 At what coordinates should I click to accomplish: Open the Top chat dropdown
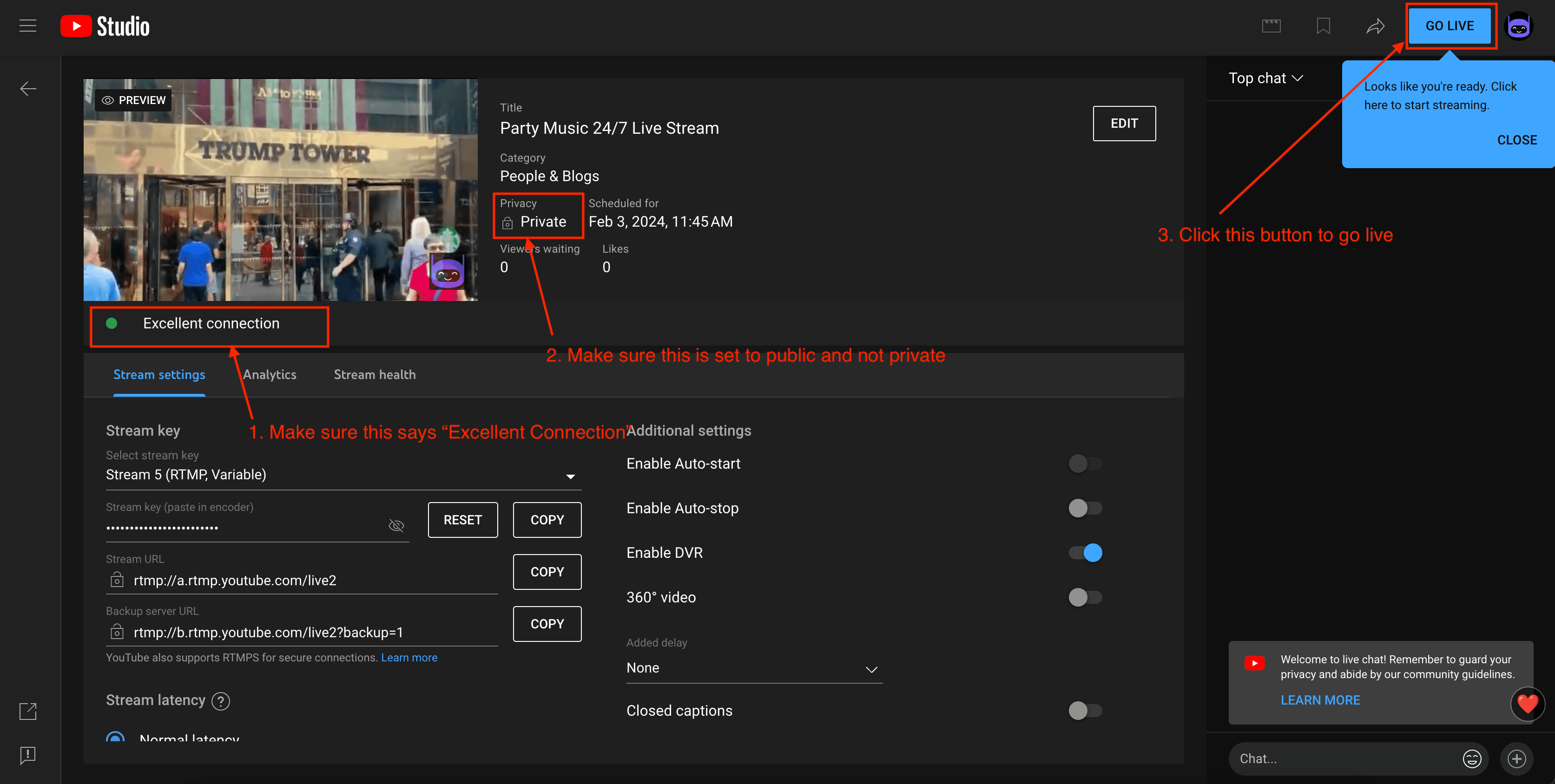tap(1266, 78)
